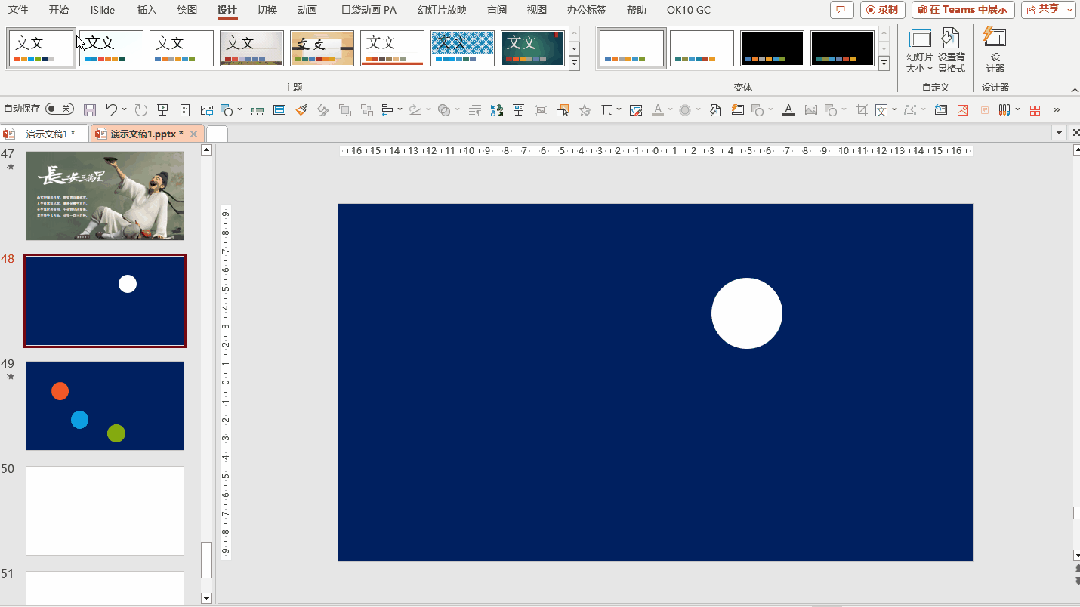Show more quick access toolbar commands
Screen dimensions: 1080x607
coord(1057,110)
